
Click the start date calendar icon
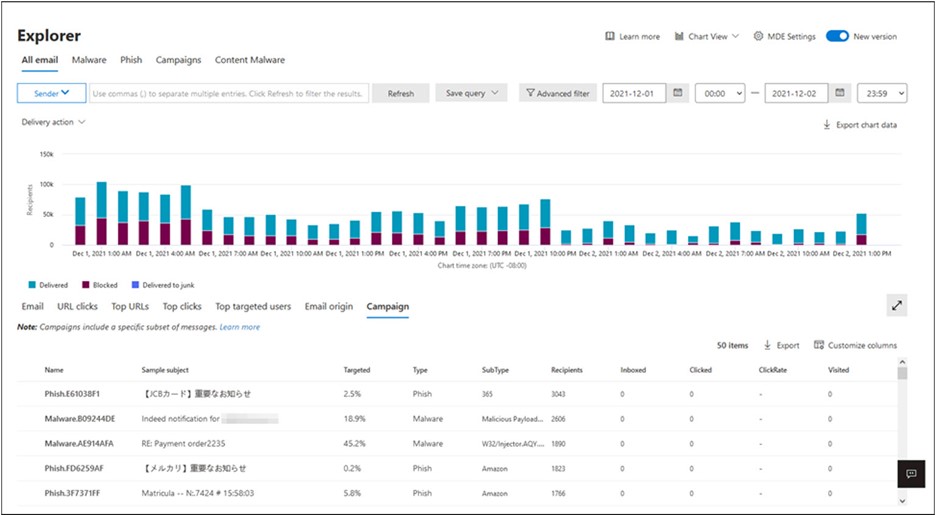coord(677,93)
